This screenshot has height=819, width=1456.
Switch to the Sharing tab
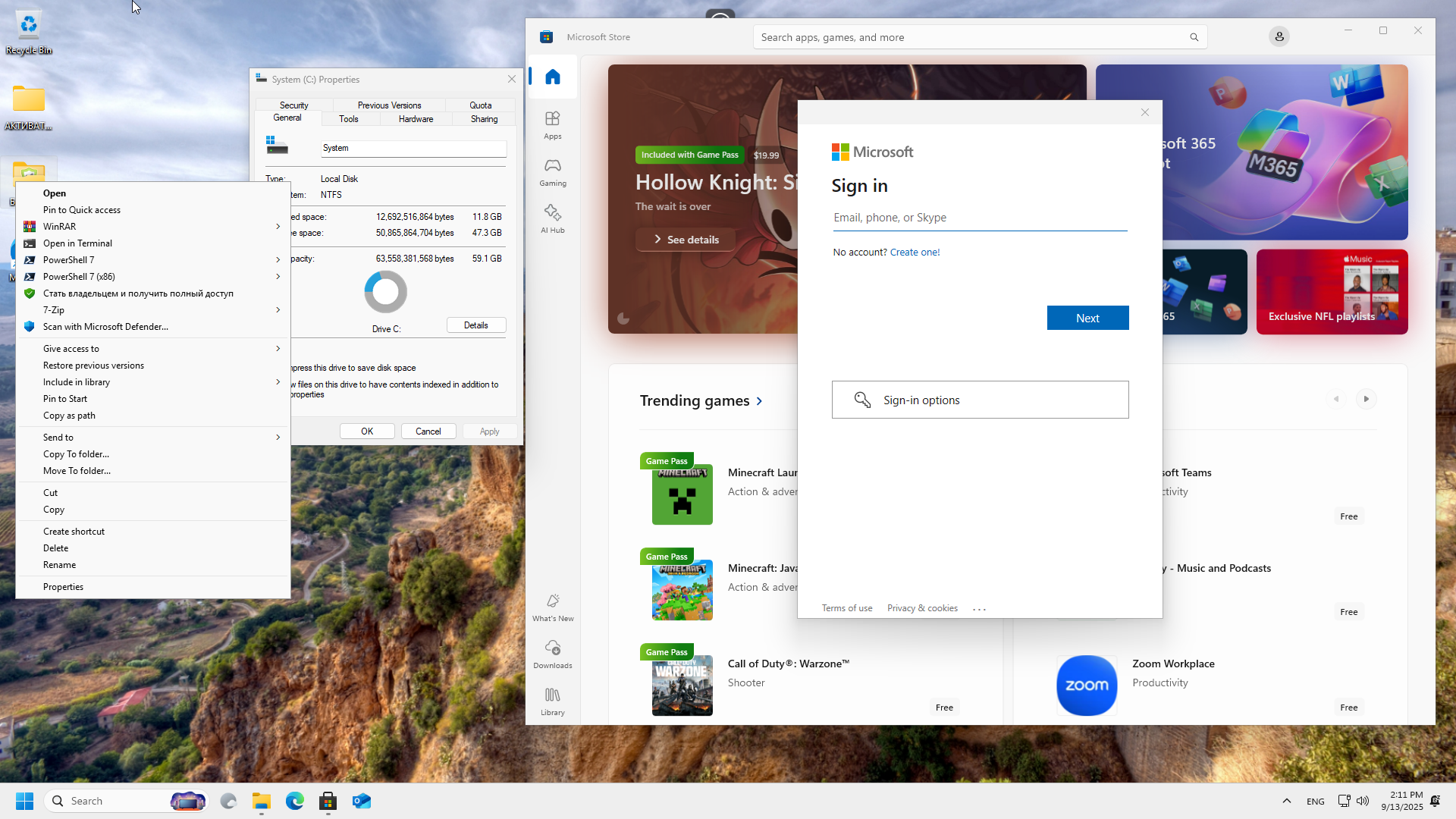click(484, 119)
